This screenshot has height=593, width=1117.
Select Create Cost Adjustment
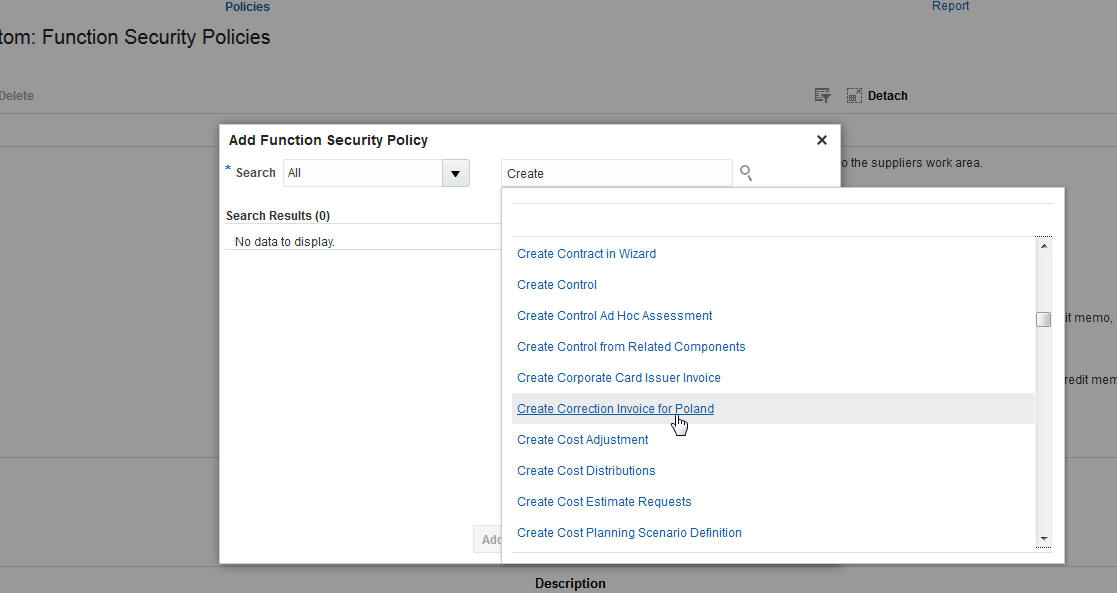coord(582,440)
